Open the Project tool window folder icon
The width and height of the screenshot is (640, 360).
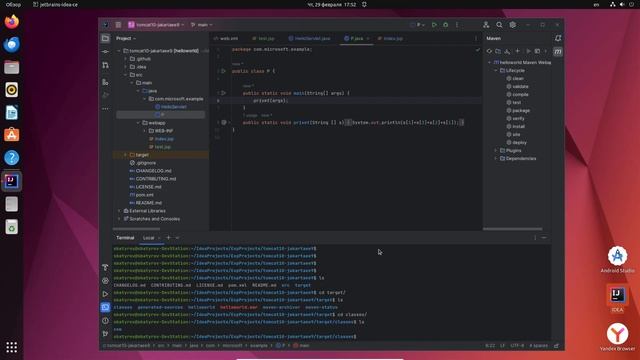point(105,38)
